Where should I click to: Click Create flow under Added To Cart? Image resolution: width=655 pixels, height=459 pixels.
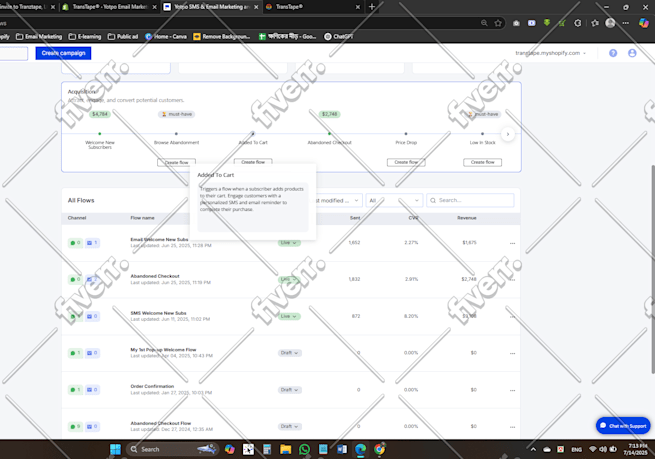coord(253,162)
